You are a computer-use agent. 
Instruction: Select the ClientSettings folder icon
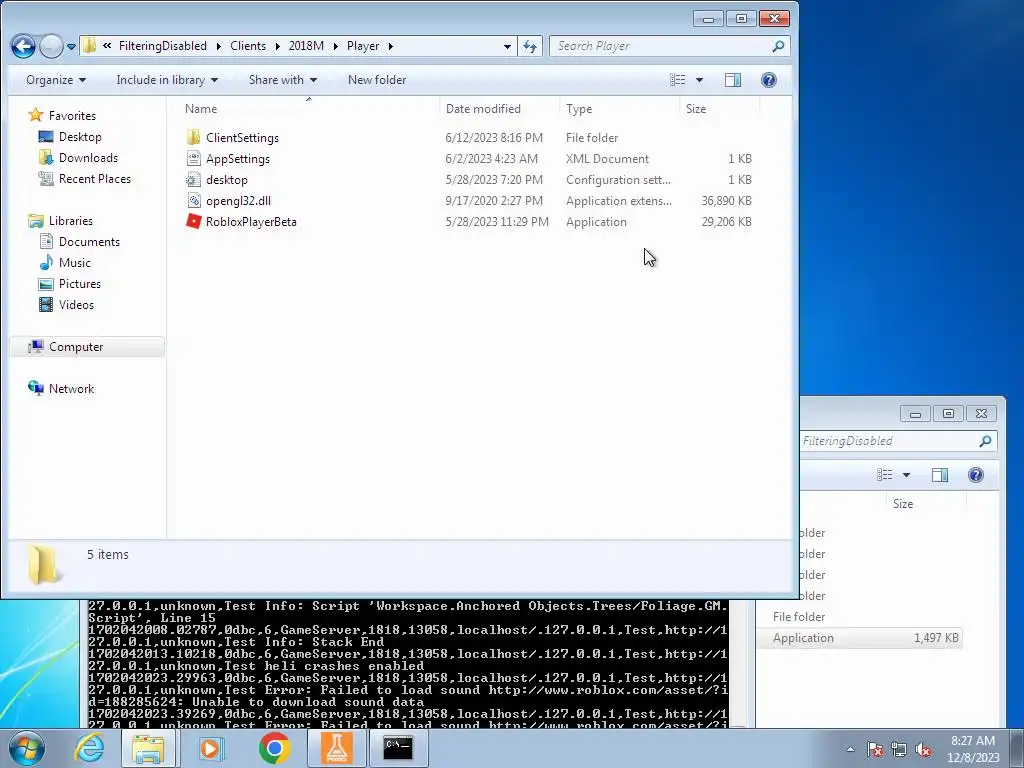click(x=193, y=138)
